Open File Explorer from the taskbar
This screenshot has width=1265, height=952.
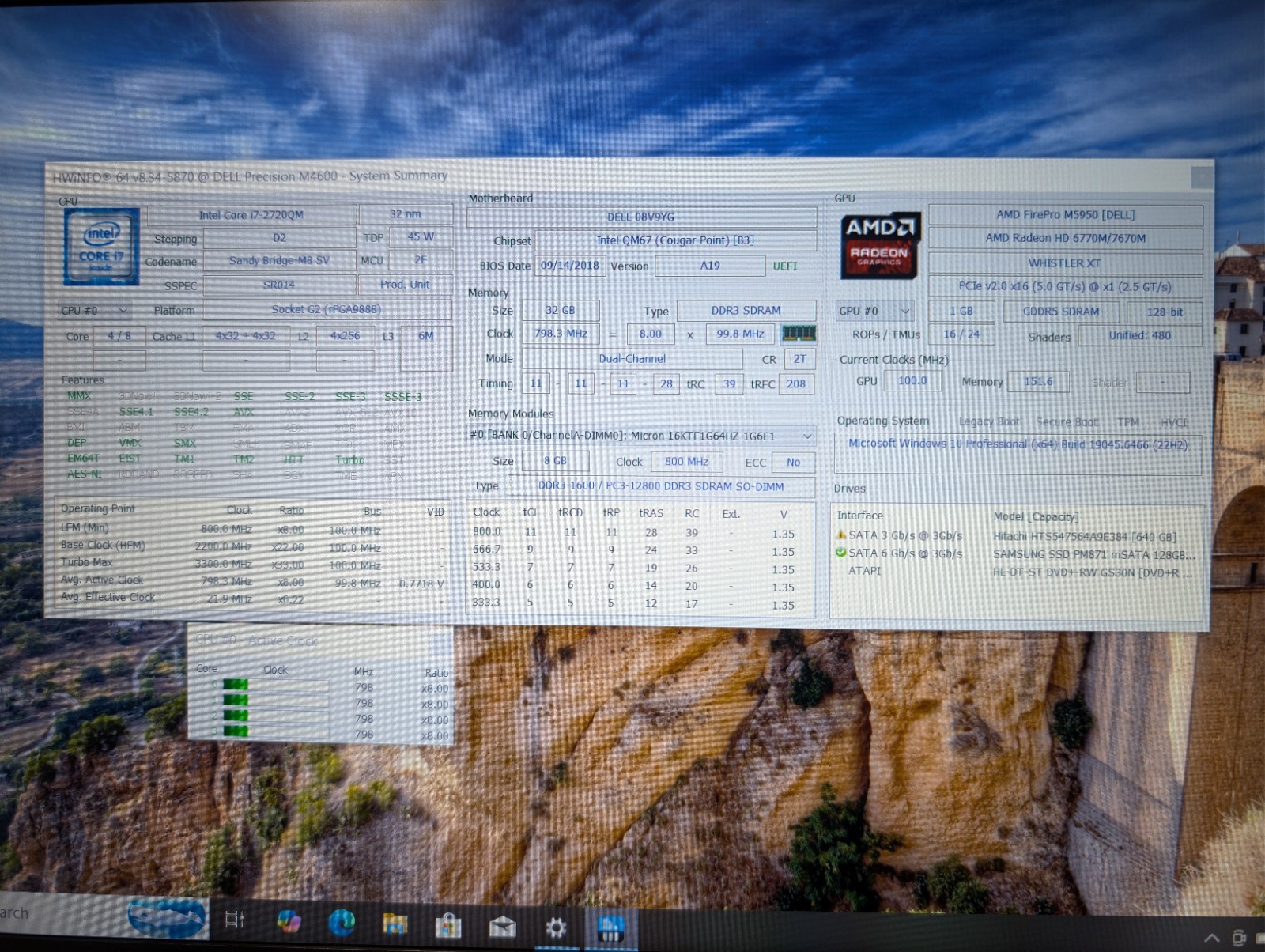click(395, 924)
